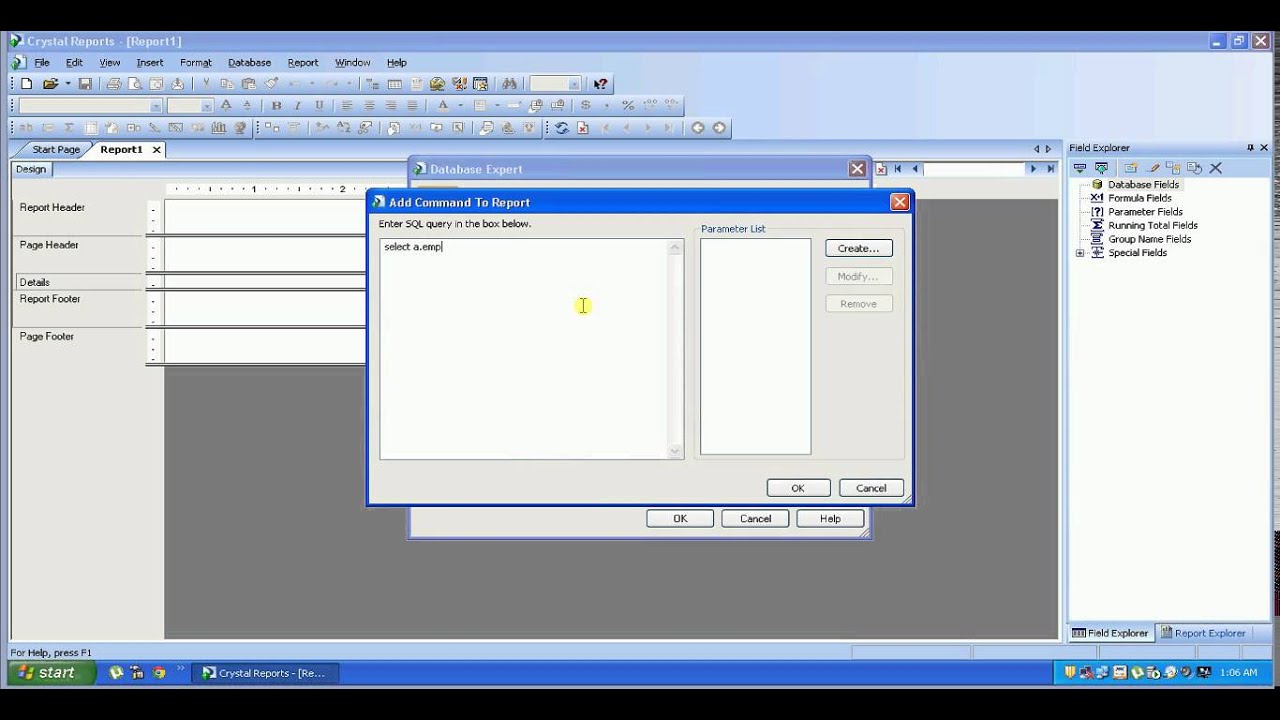Toggle Underline formatting button
Image resolution: width=1280 pixels, height=720 pixels.
pyautogui.click(x=319, y=105)
